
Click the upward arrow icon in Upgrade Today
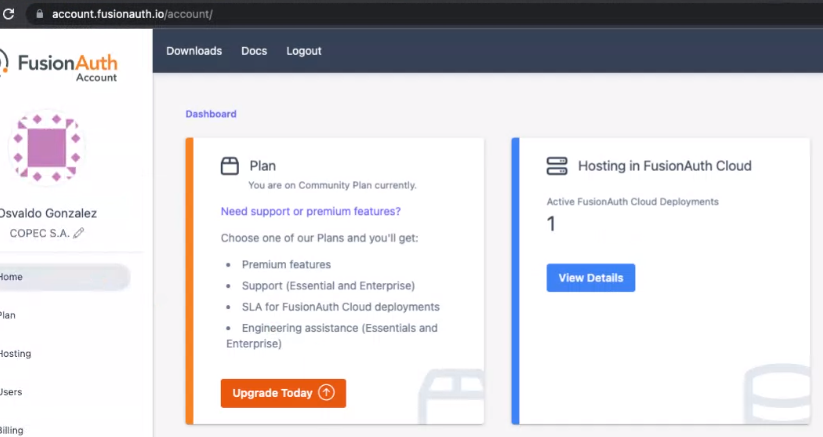[x=326, y=392]
